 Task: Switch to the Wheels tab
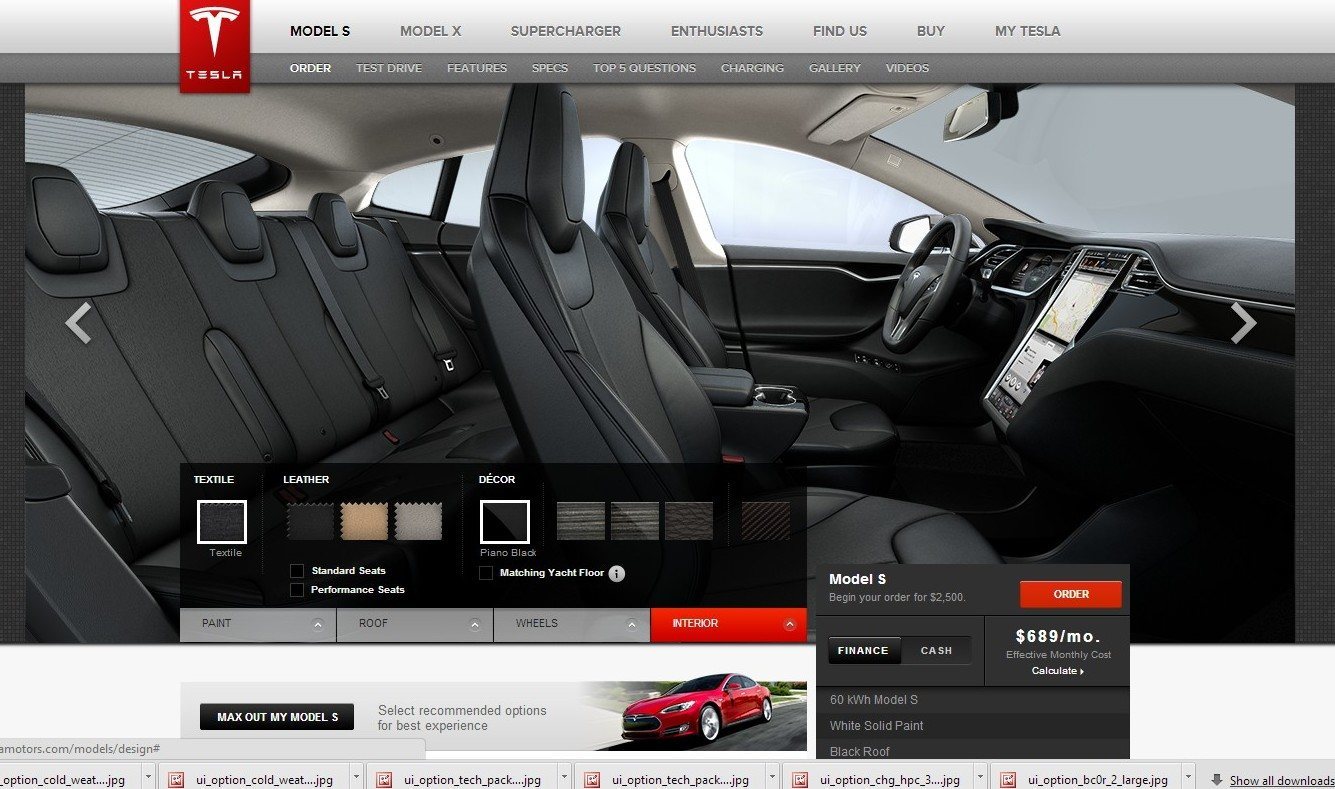click(572, 624)
